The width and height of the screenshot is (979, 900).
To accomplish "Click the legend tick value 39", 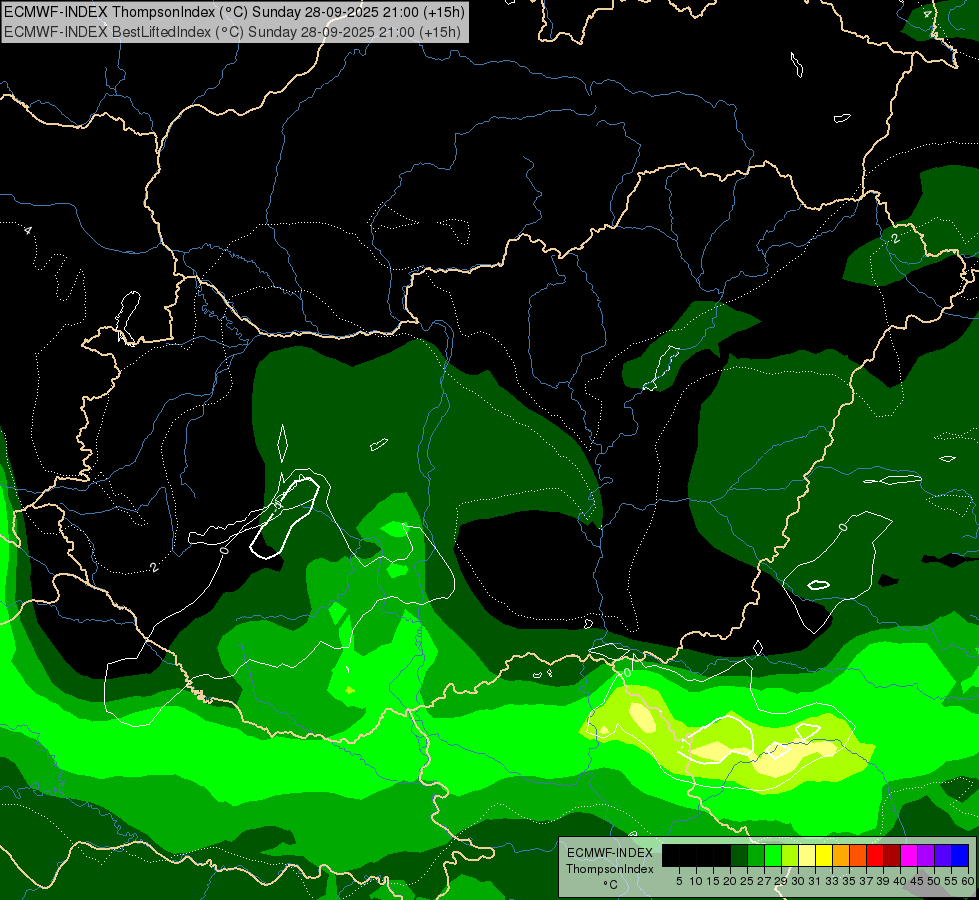I will (x=883, y=881).
